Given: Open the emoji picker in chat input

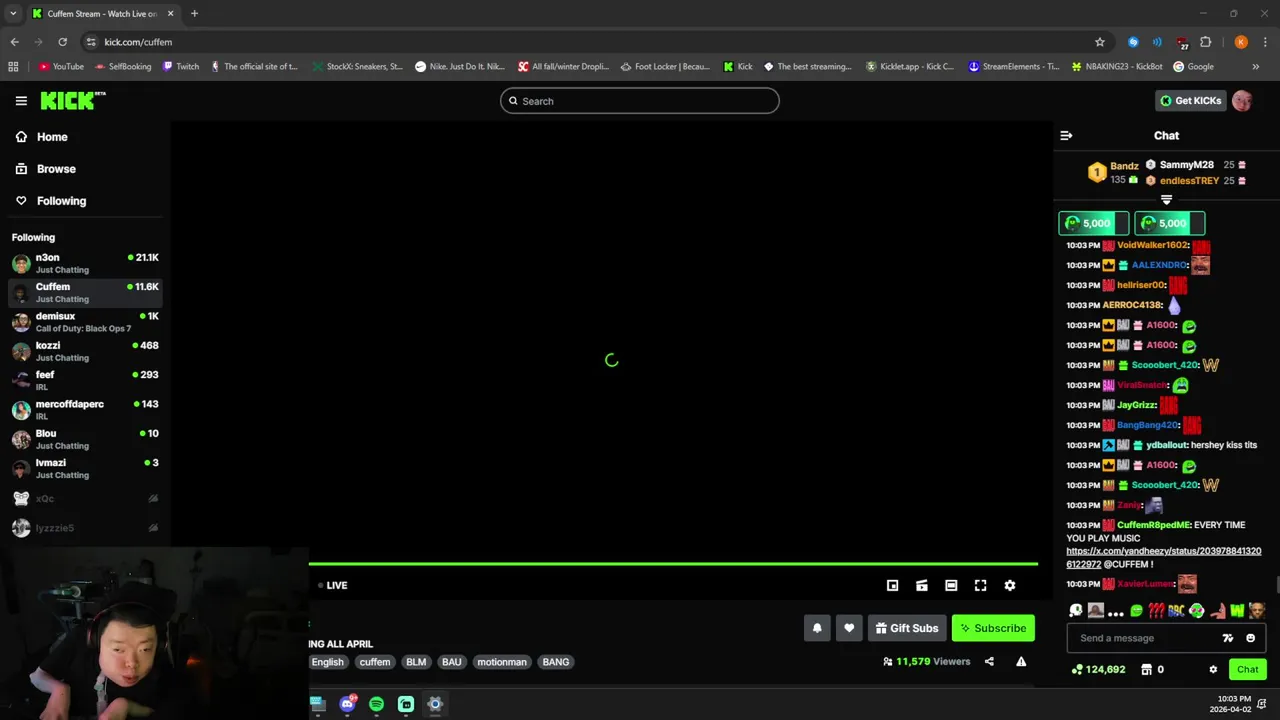Looking at the screenshot, I should (x=1250, y=638).
